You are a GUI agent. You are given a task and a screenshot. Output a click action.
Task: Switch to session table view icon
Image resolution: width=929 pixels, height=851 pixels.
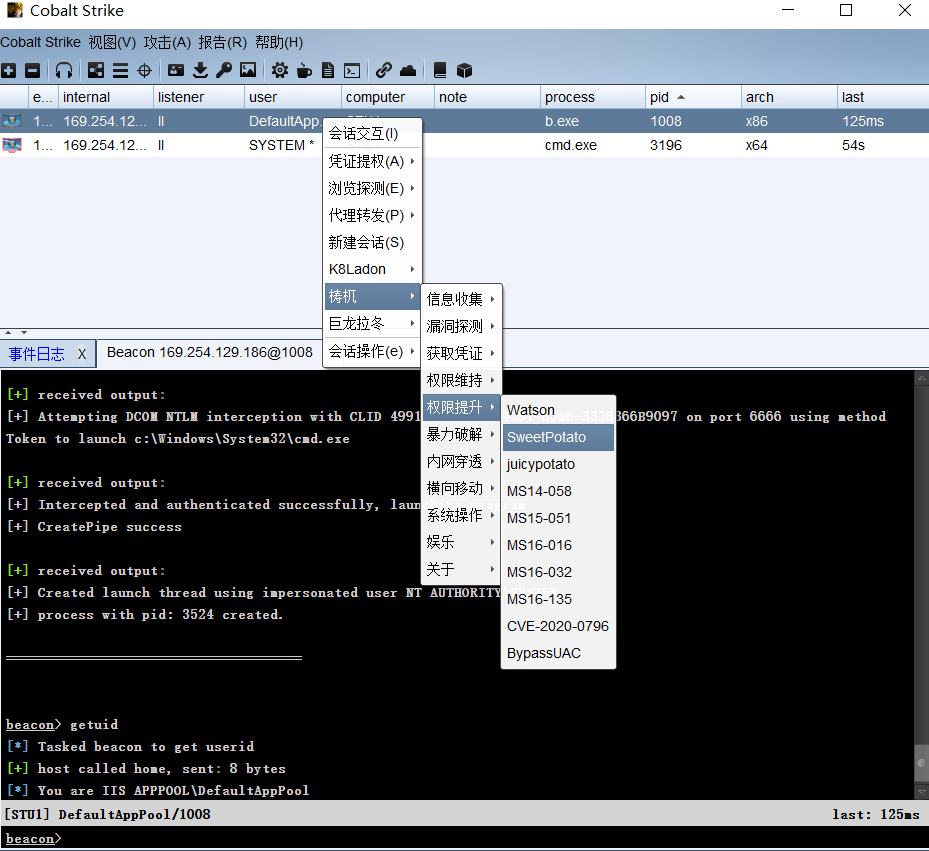[x=120, y=71]
